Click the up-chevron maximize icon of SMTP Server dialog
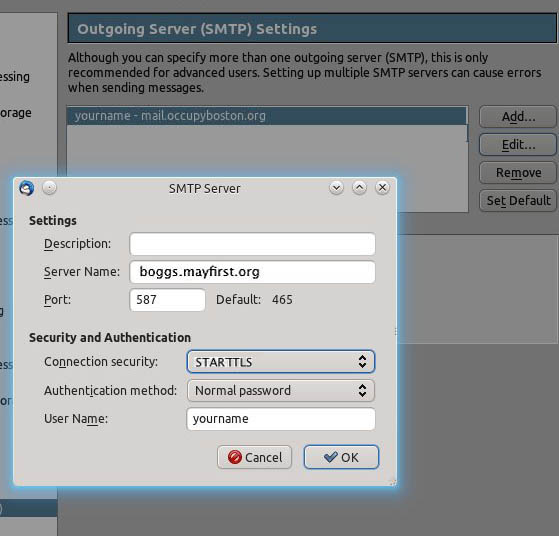The width and height of the screenshot is (559, 536). (x=359, y=188)
